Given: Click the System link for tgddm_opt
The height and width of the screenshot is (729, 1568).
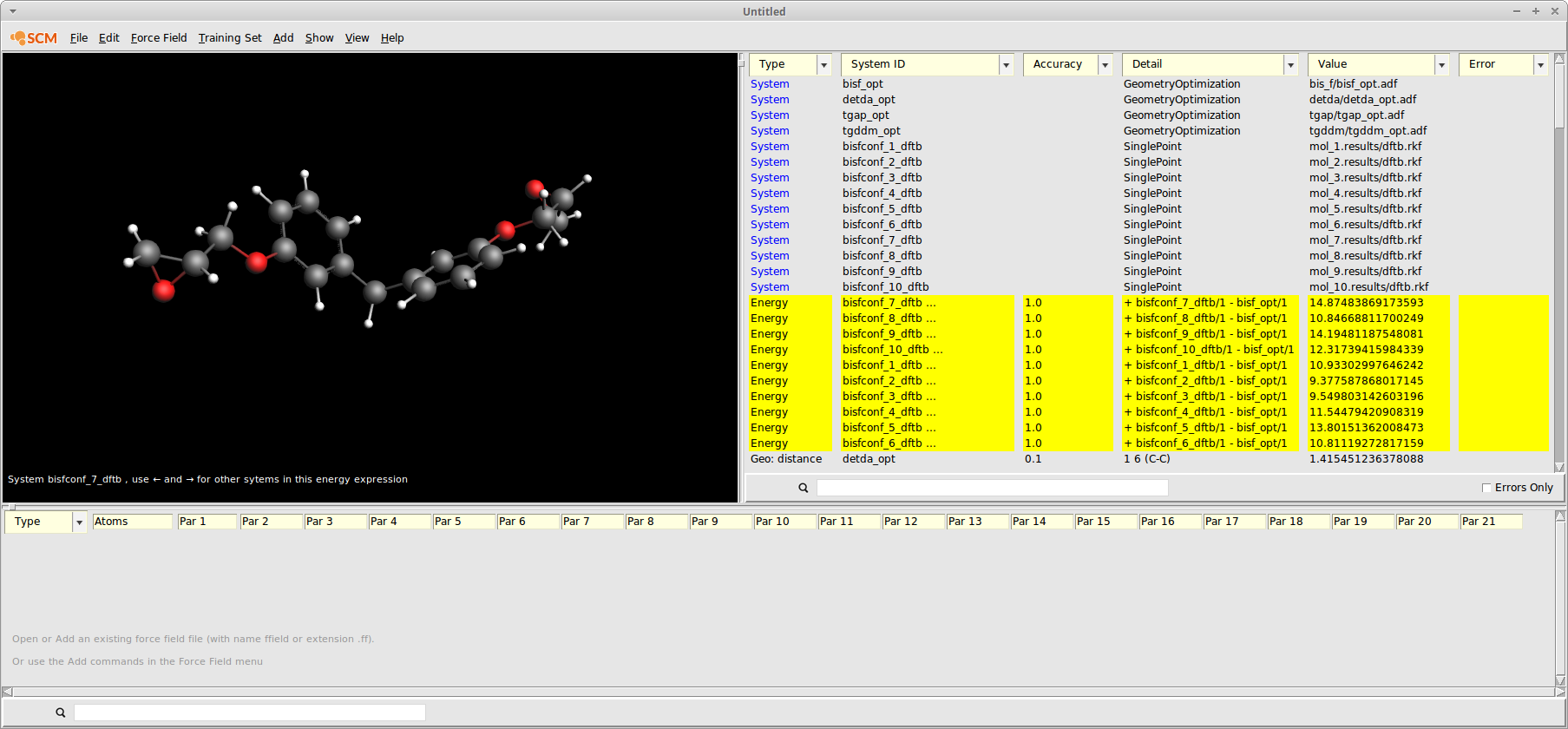Looking at the screenshot, I should 770,131.
